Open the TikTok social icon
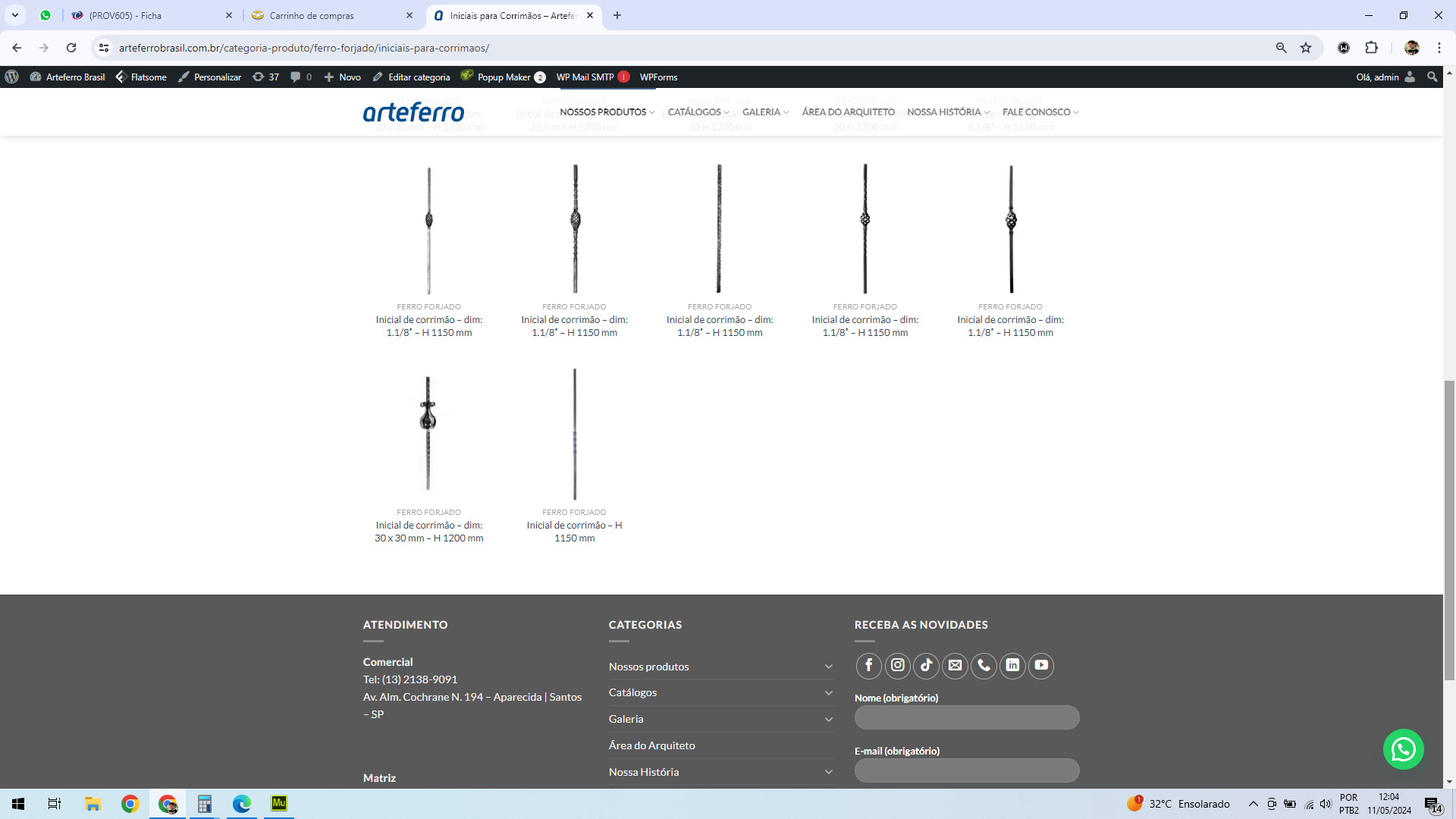This screenshot has width=1456, height=819. [x=926, y=665]
